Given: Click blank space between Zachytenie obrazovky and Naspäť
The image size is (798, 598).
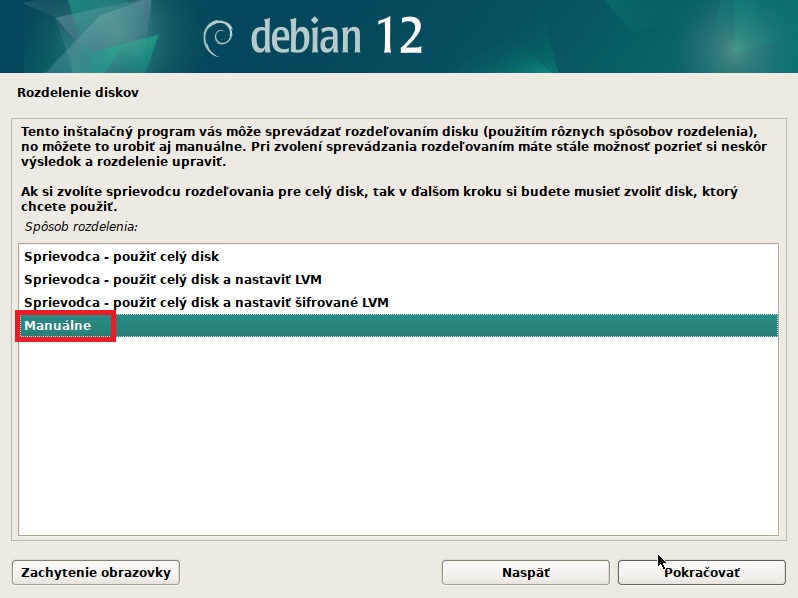Looking at the screenshot, I should click(x=310, y=573).
